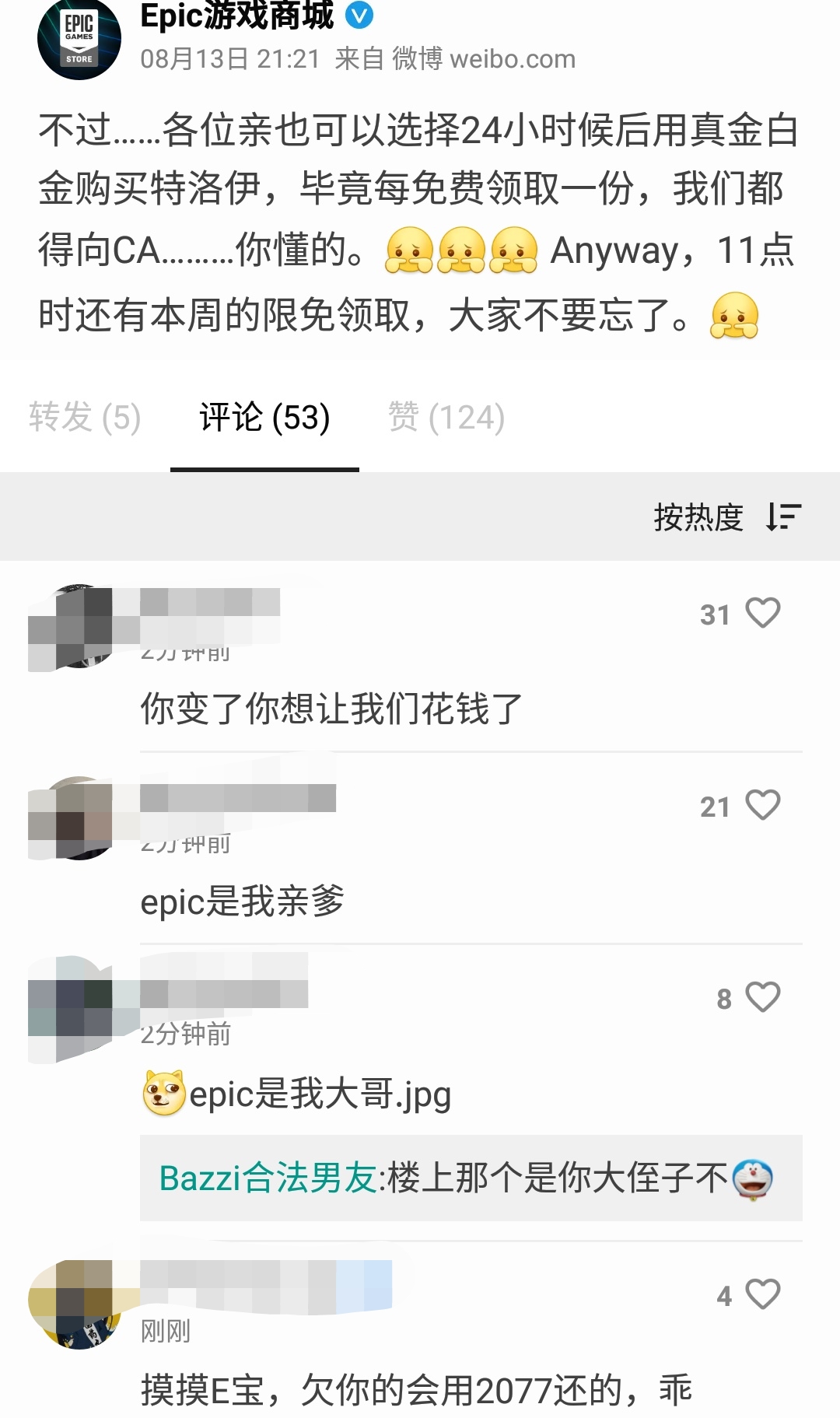
Task: Select the 评论 (53) tab
Action: (x=264, y=417)
